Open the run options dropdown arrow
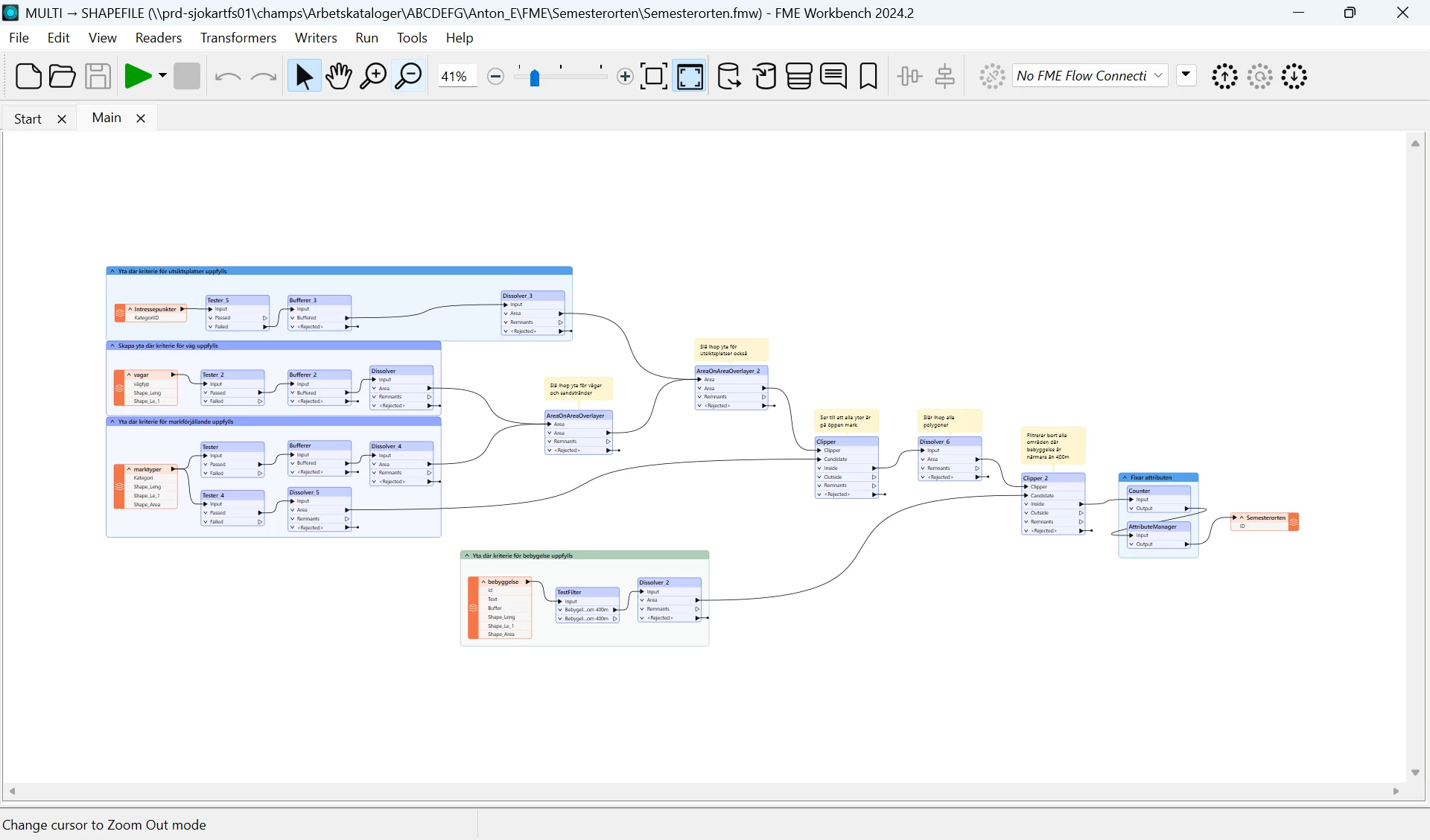The width and height of the screenshot is (1430, 840). click(x=162, y=76)
